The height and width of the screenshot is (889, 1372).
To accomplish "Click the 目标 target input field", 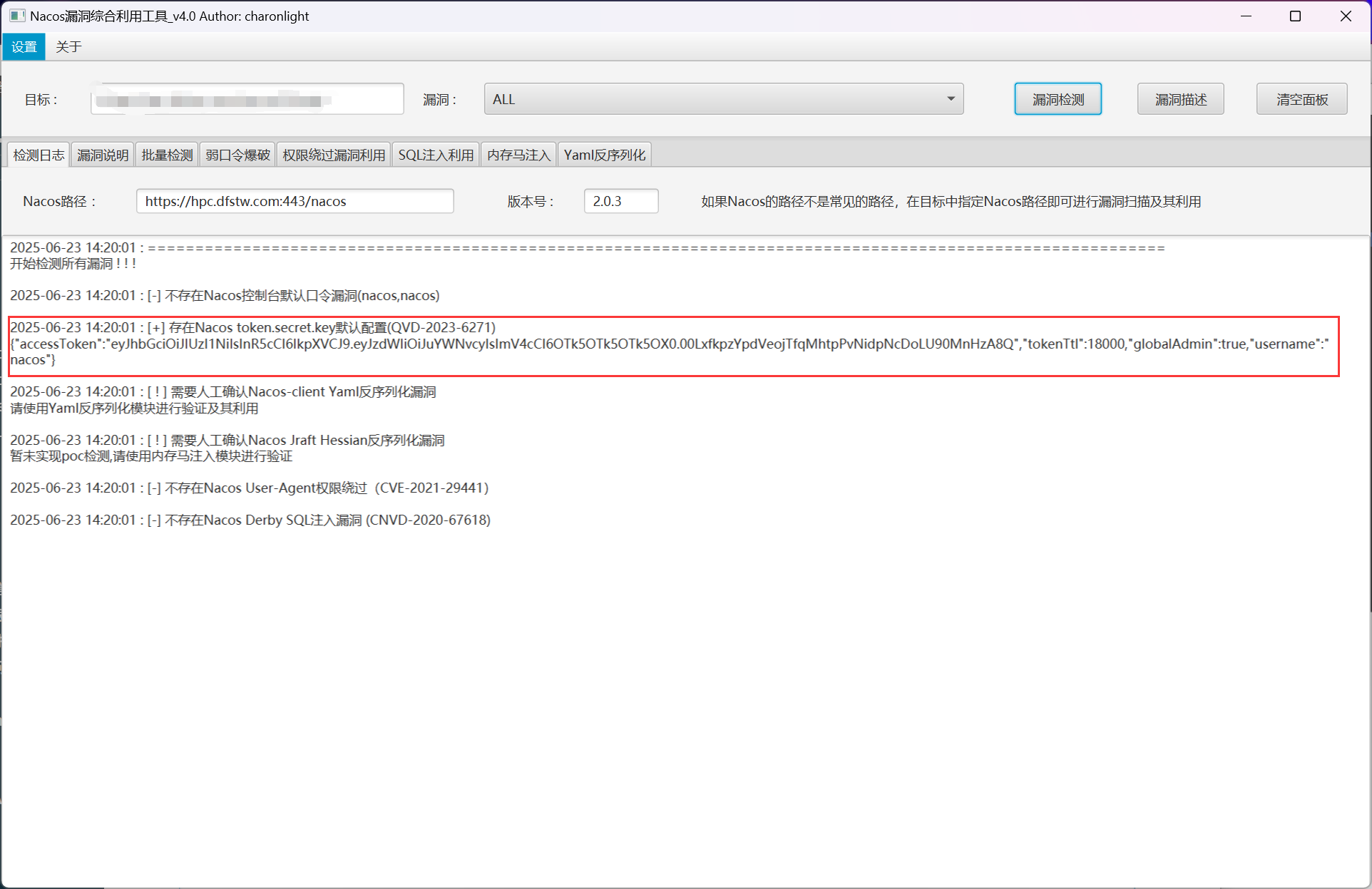I will (247, 99).
